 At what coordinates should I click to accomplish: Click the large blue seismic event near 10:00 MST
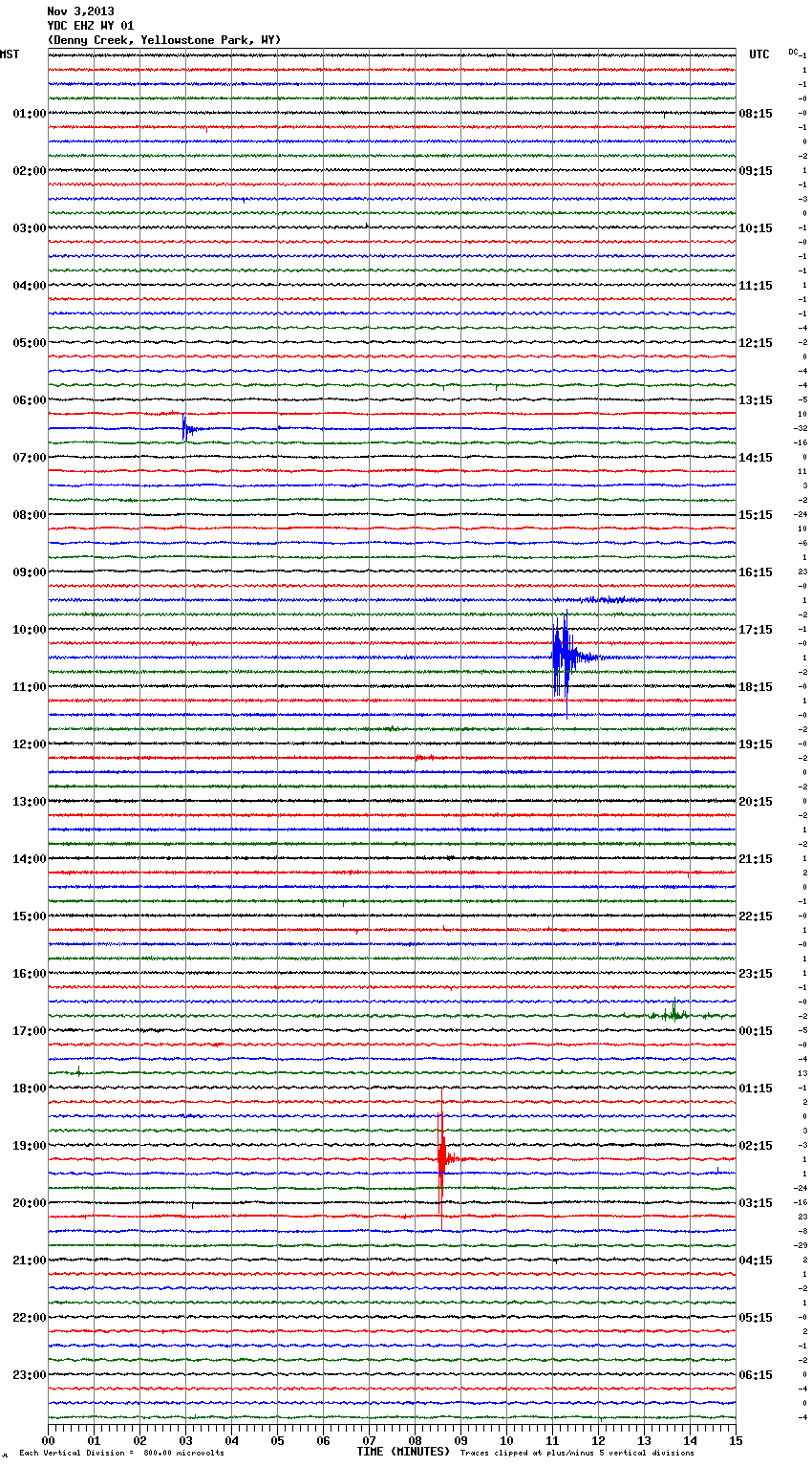point(562,657)
